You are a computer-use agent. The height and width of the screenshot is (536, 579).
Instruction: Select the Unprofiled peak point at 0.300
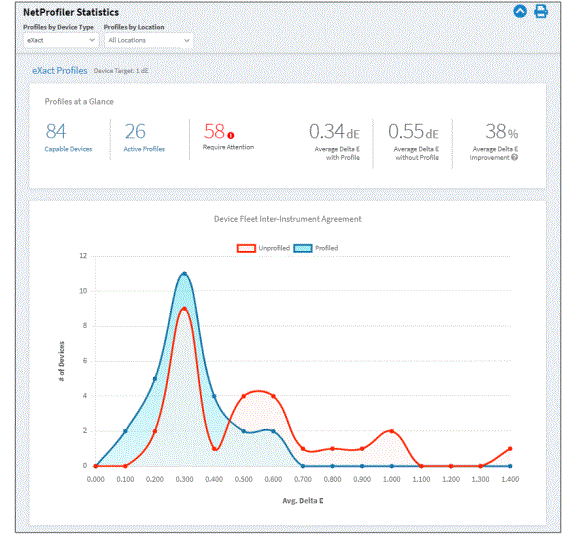(184, 309)
